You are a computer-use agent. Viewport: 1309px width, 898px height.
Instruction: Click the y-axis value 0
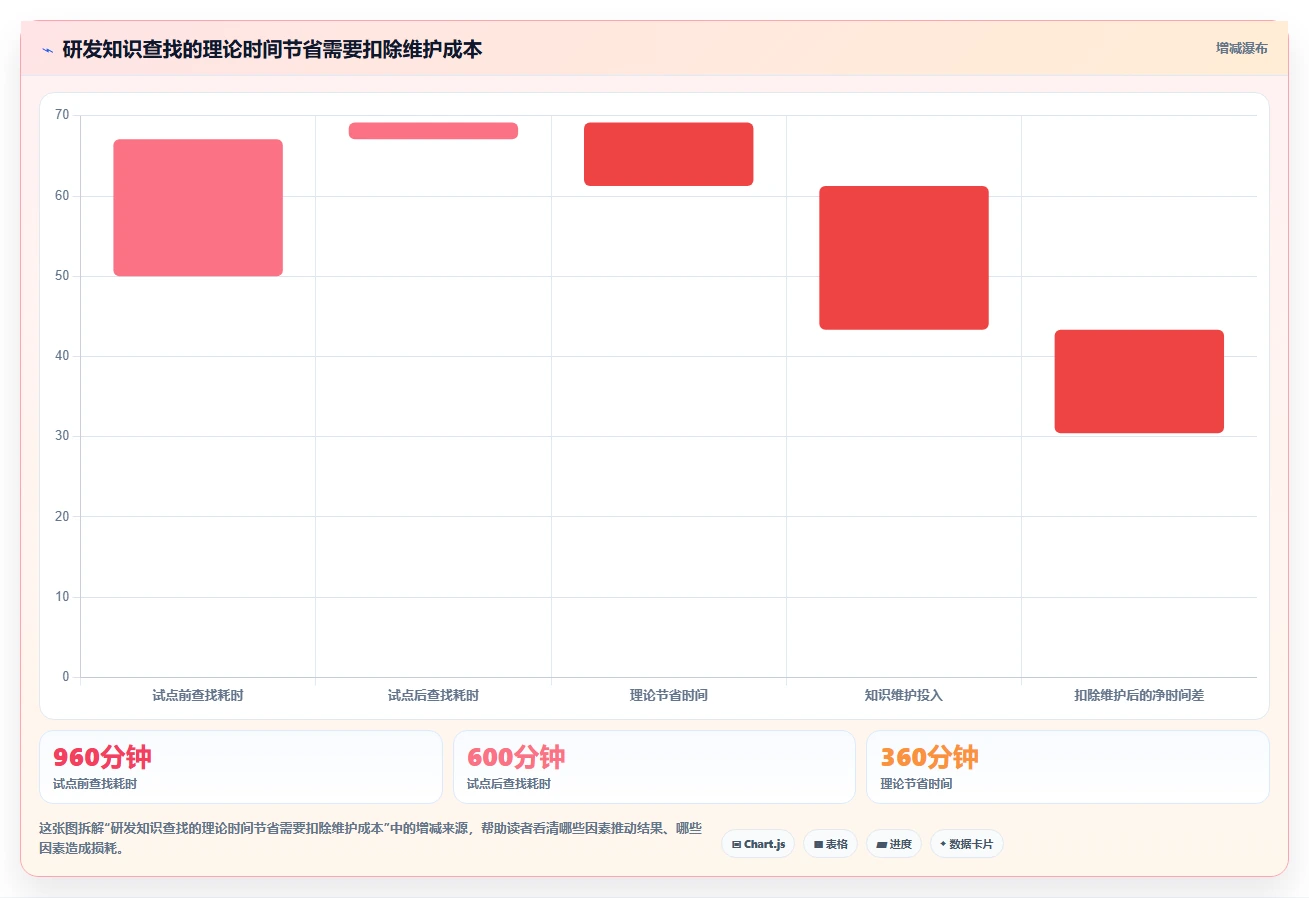click(66, 677)
